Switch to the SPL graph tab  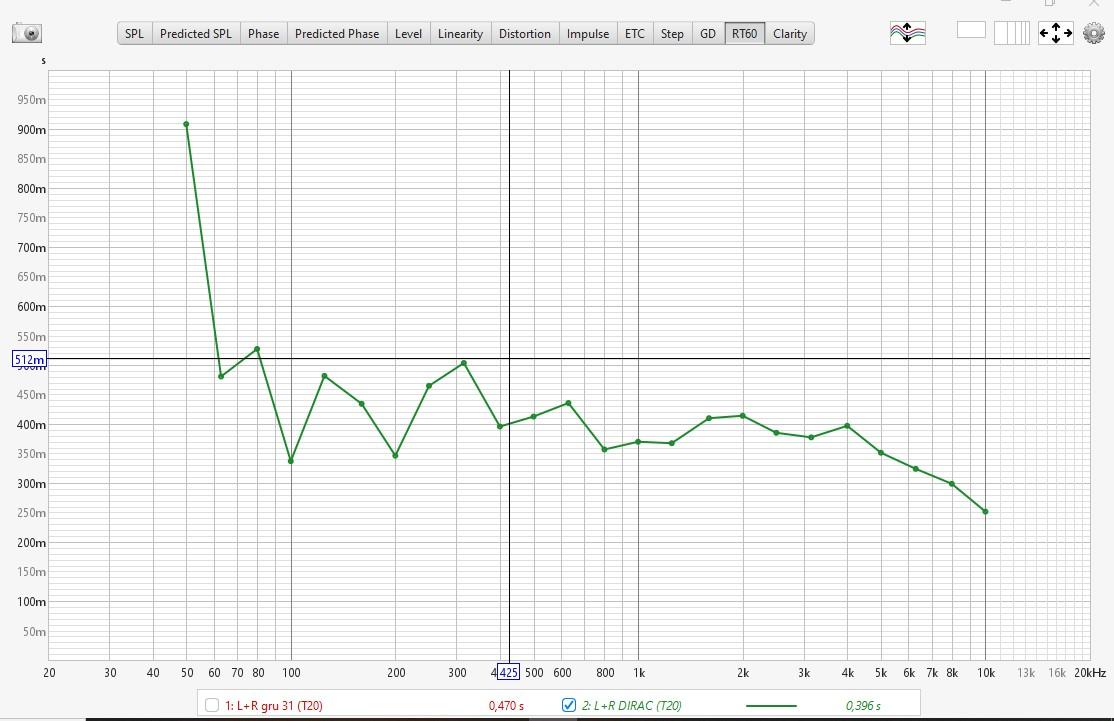(x=134, y=33)
